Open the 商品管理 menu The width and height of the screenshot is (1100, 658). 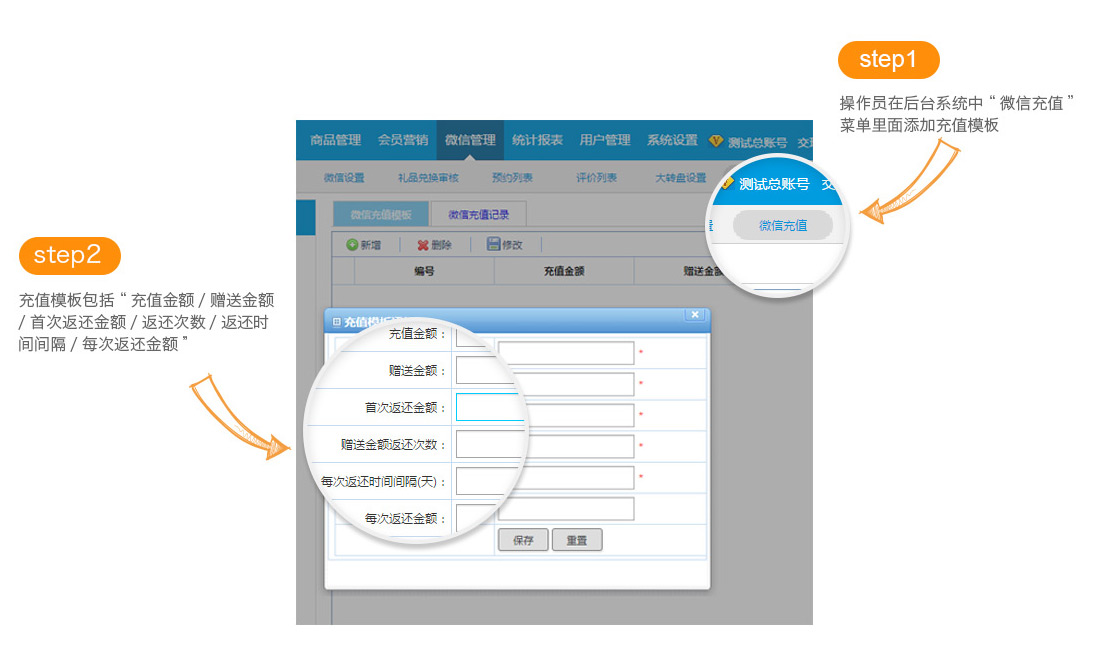[335, 141]
